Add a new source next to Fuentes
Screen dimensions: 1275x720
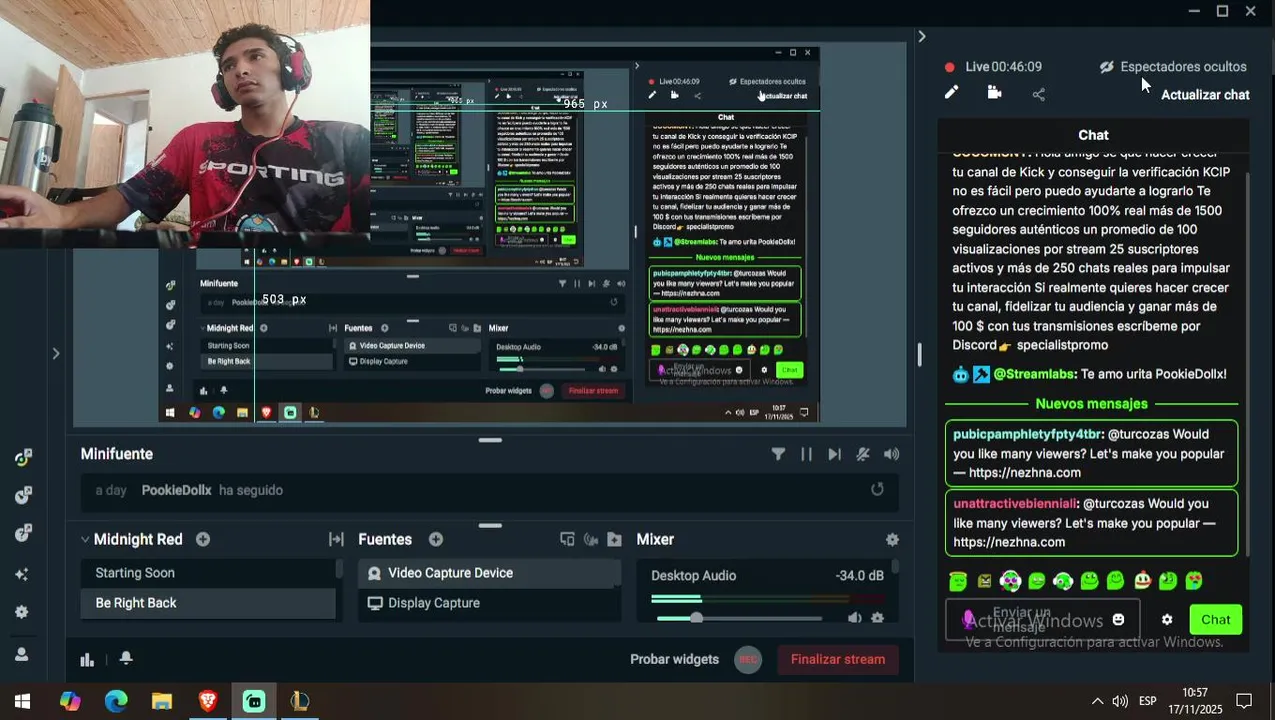(436, 539)
